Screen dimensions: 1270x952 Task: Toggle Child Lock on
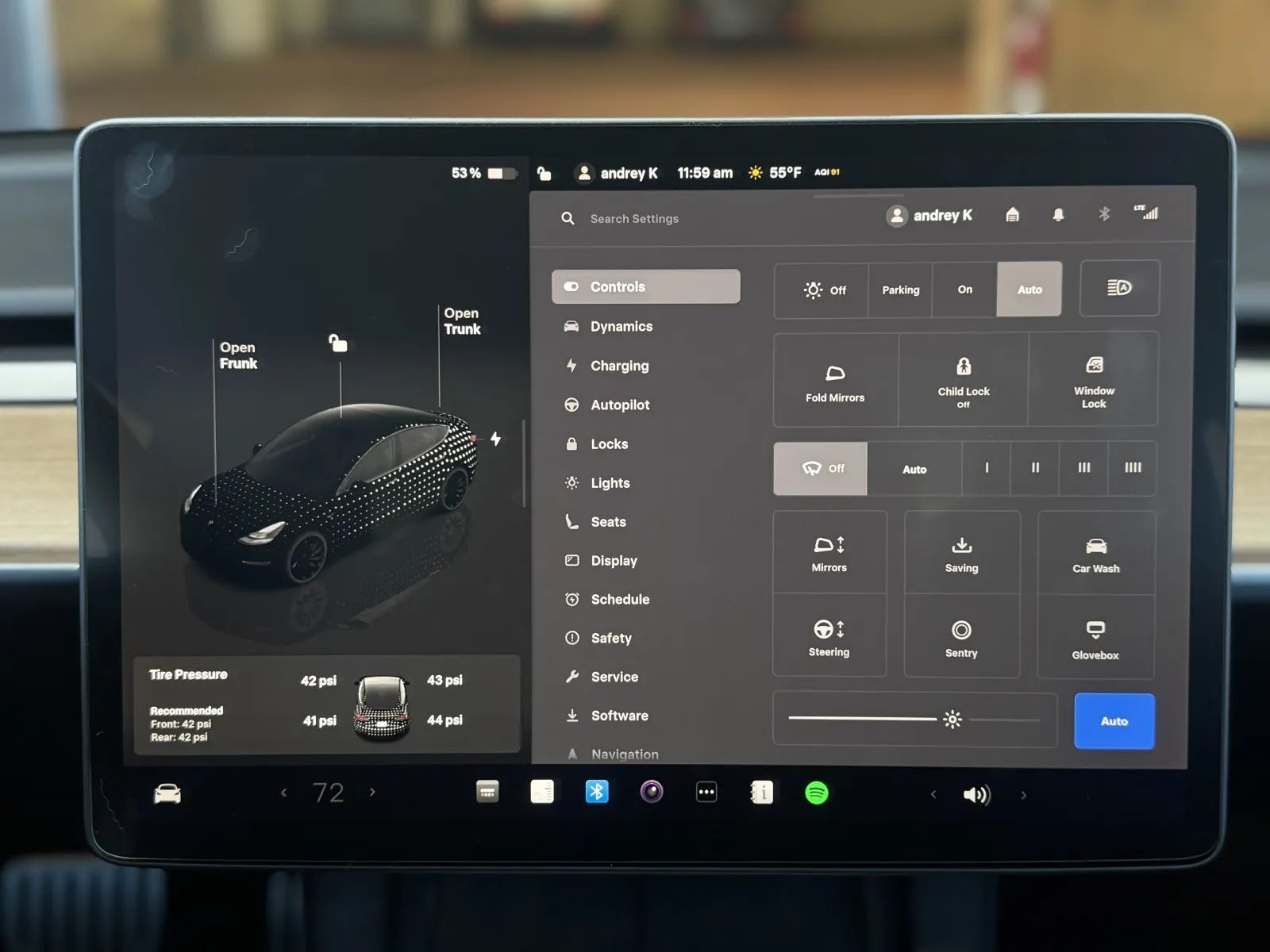pos(963,380)
